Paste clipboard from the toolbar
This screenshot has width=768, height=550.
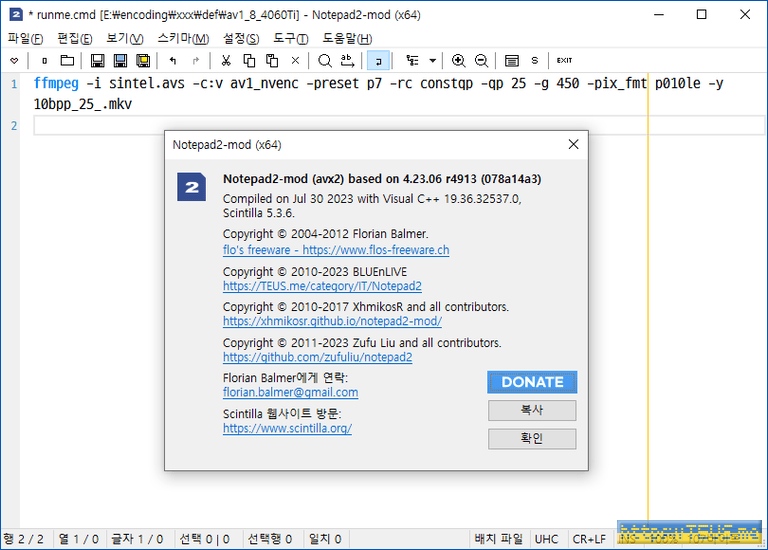point(272,61)
